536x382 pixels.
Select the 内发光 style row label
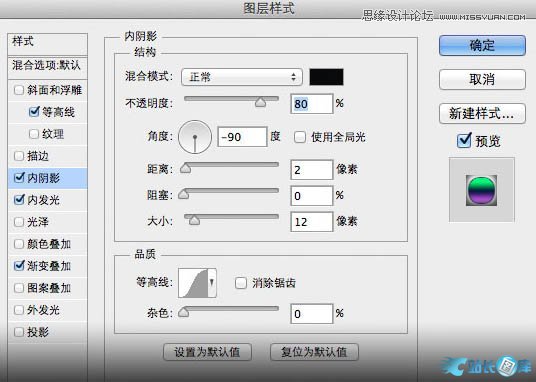click(43, 200)
